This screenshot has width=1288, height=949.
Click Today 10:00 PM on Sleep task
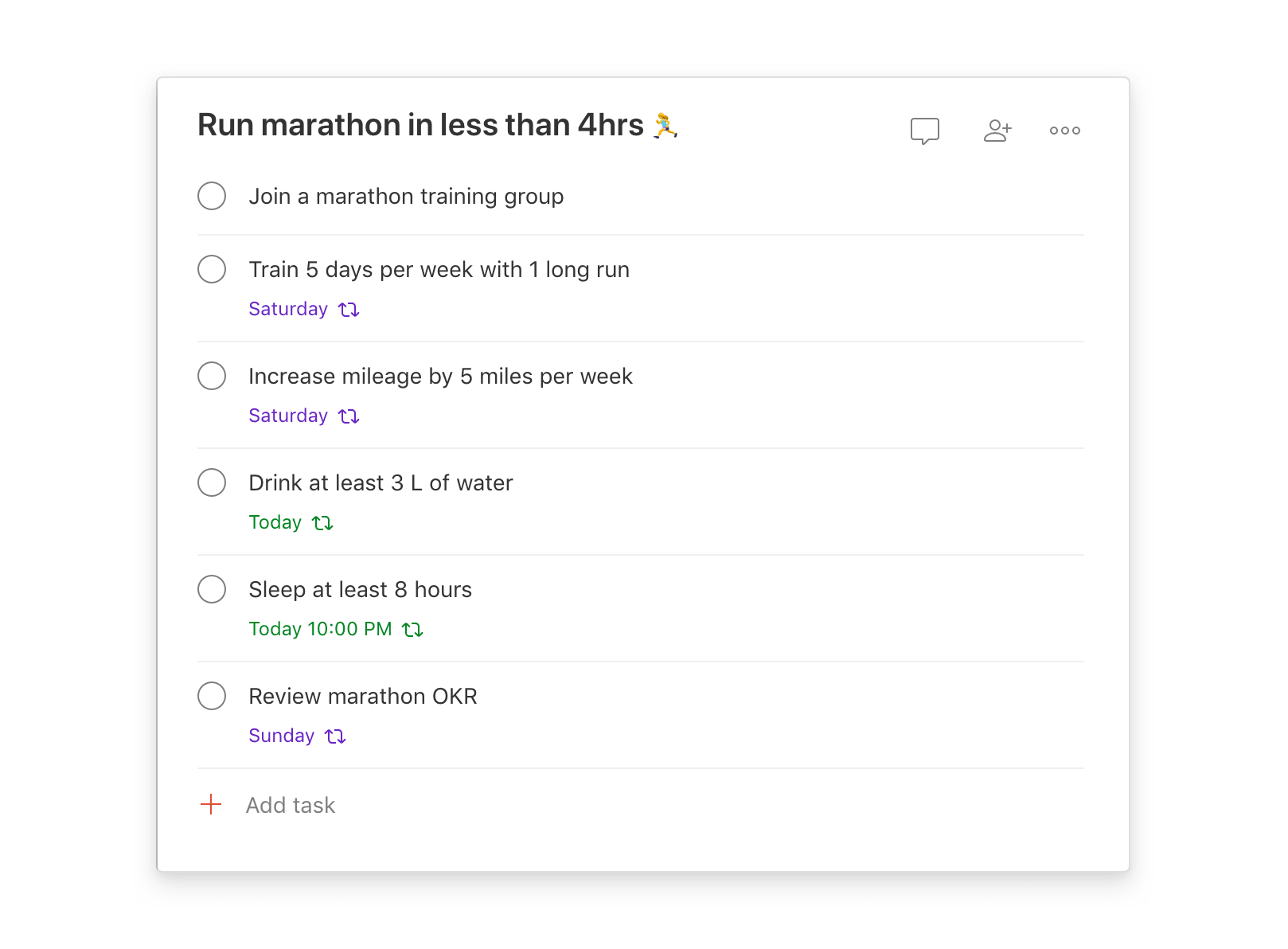coord(319,629)
